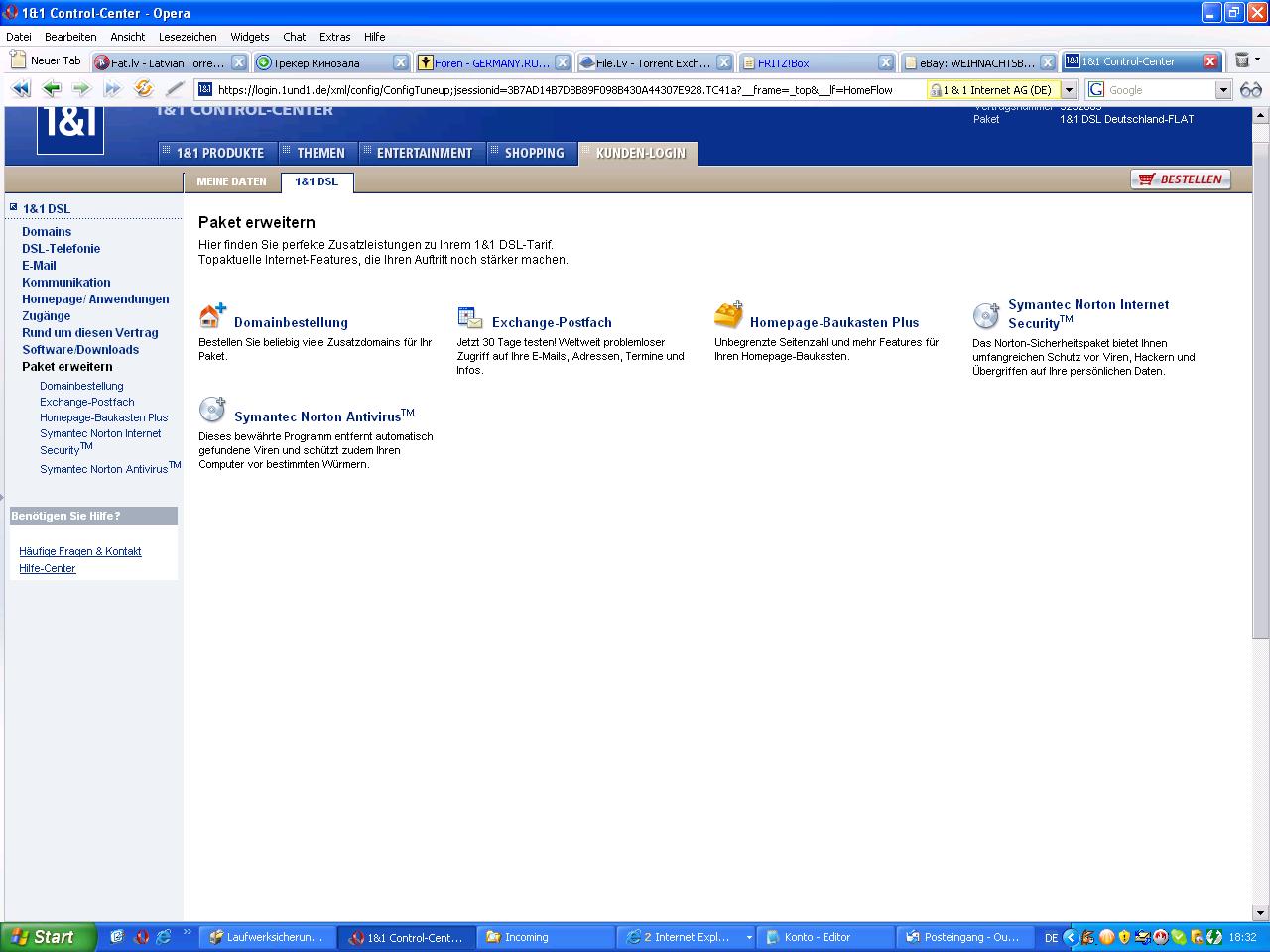Click the Symantec Norton Antivirus heading link

324,416
